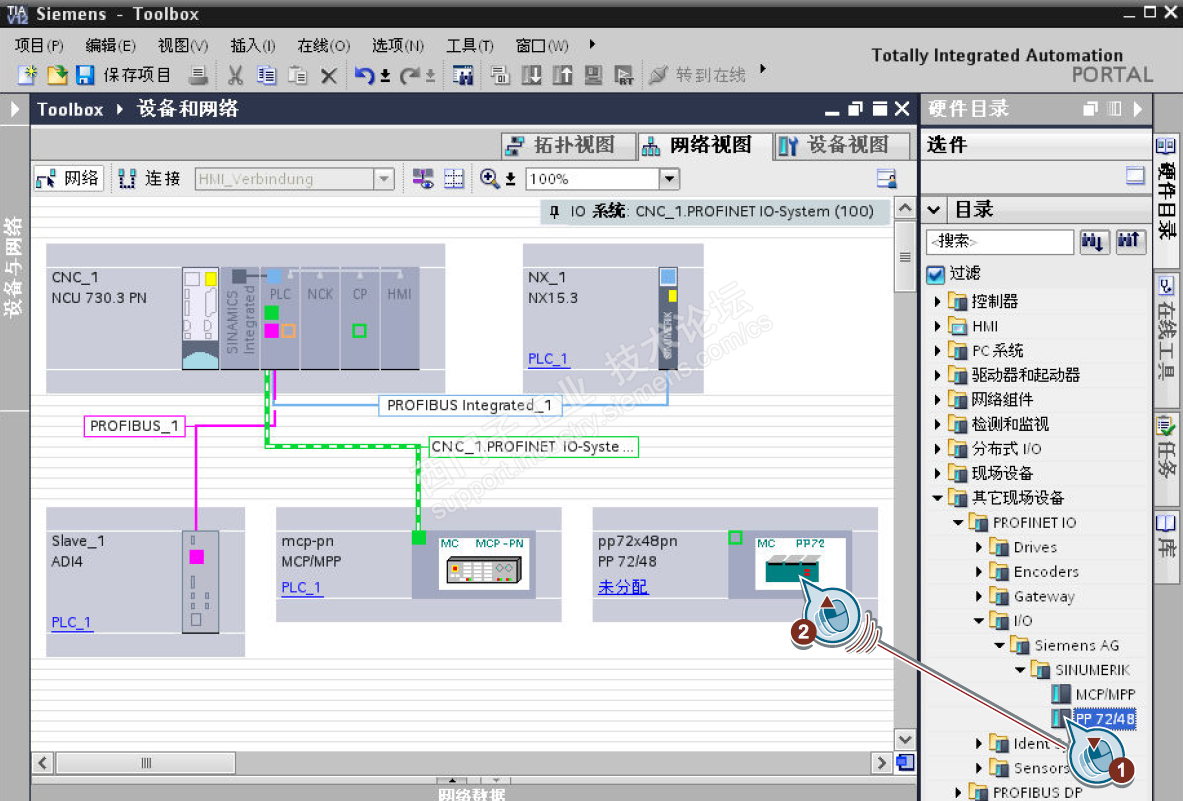Click the show page breaks grid icon

(x=453, y=179)
